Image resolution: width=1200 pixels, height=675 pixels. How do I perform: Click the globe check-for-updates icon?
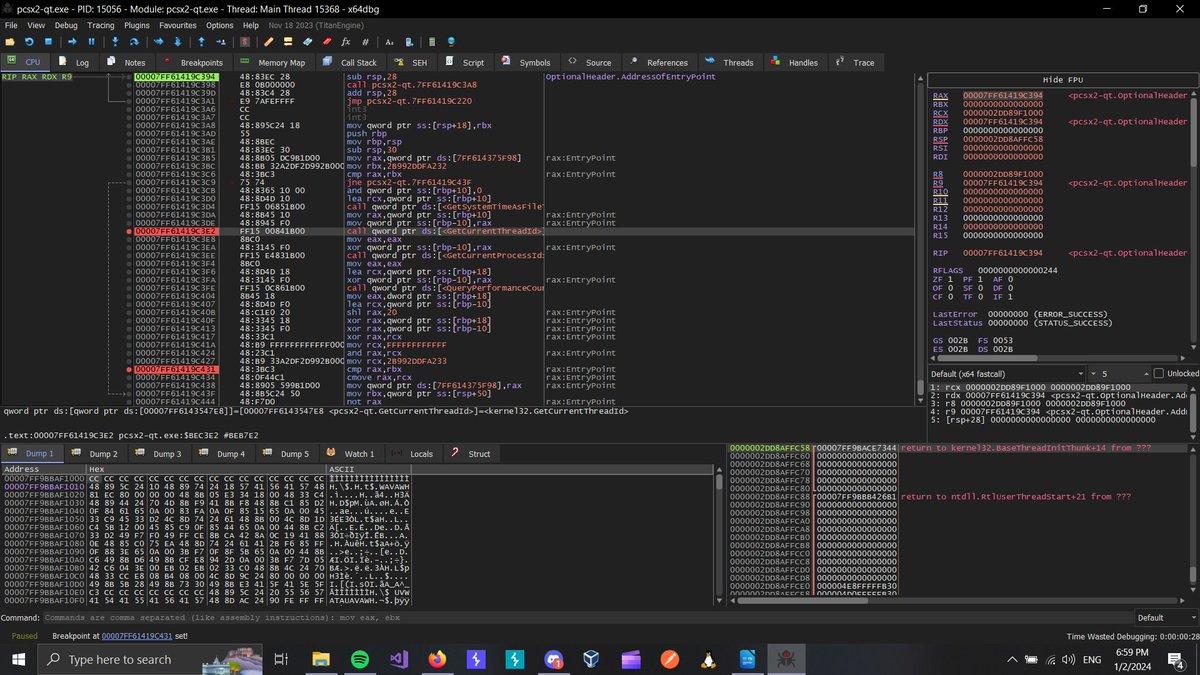(451, 42)
